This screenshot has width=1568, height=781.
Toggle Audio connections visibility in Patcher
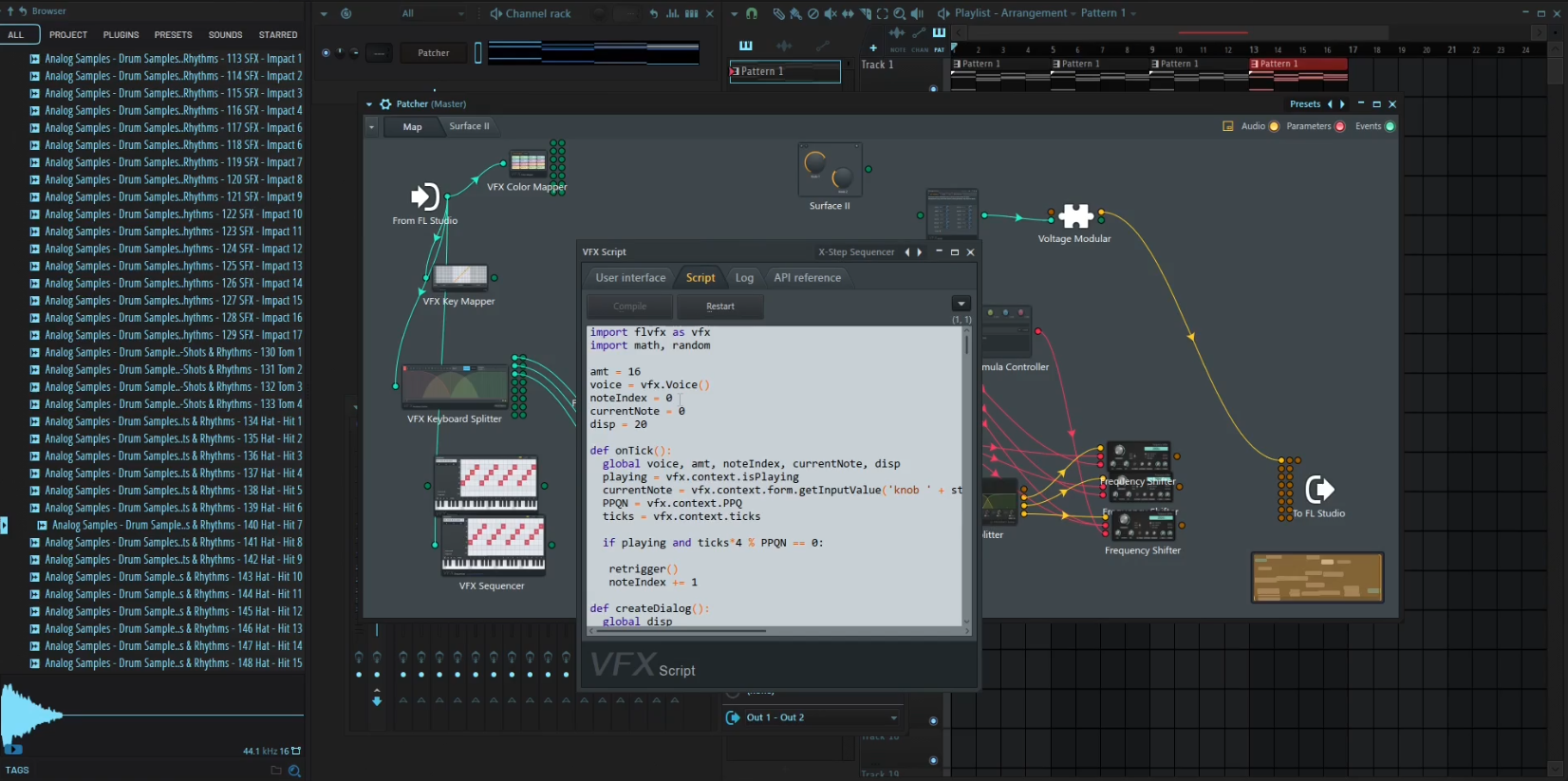coord(1274,126)
